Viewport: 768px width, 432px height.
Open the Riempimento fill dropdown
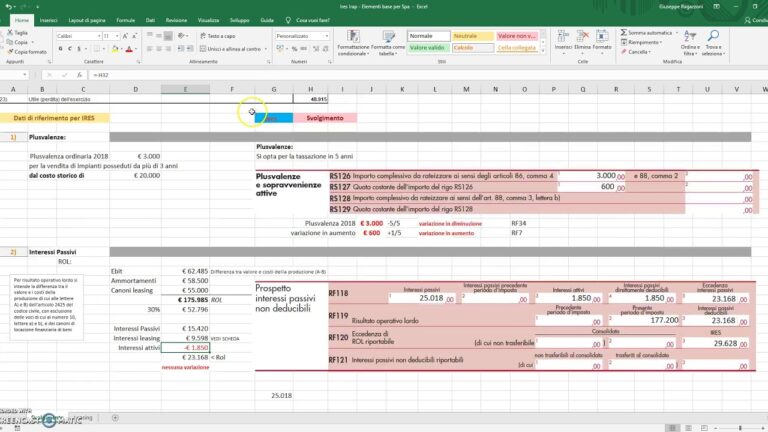tap(642, 42)
